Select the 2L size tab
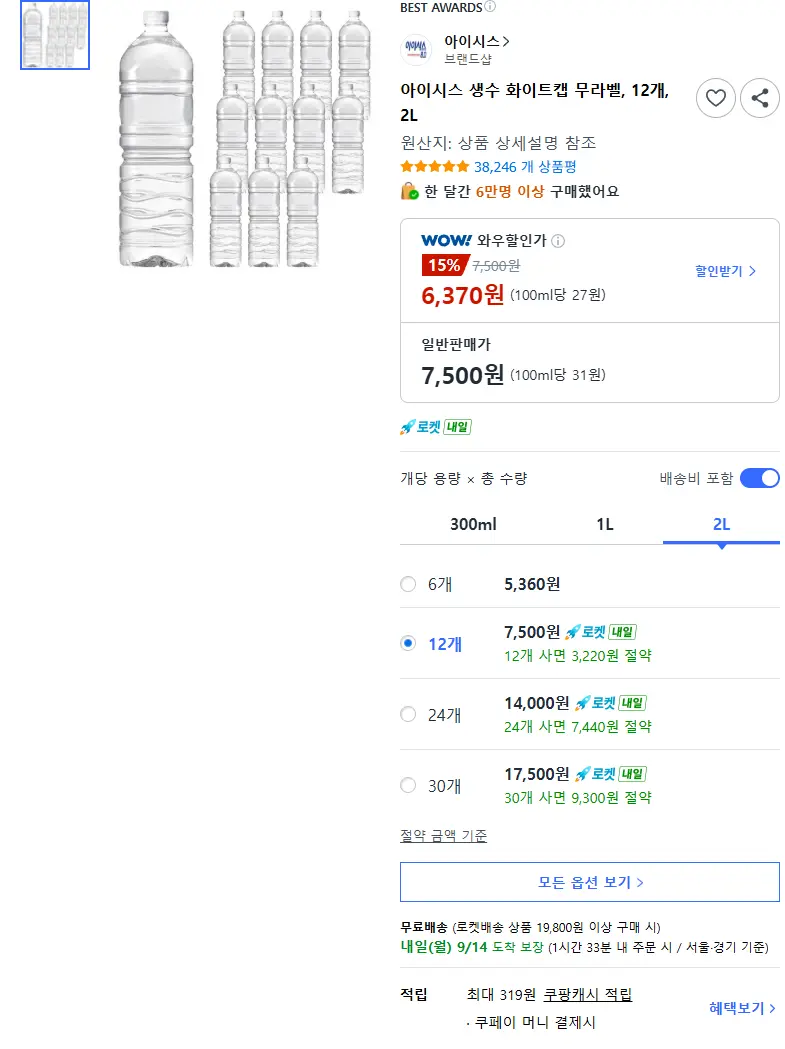 (x=721, y=524)
